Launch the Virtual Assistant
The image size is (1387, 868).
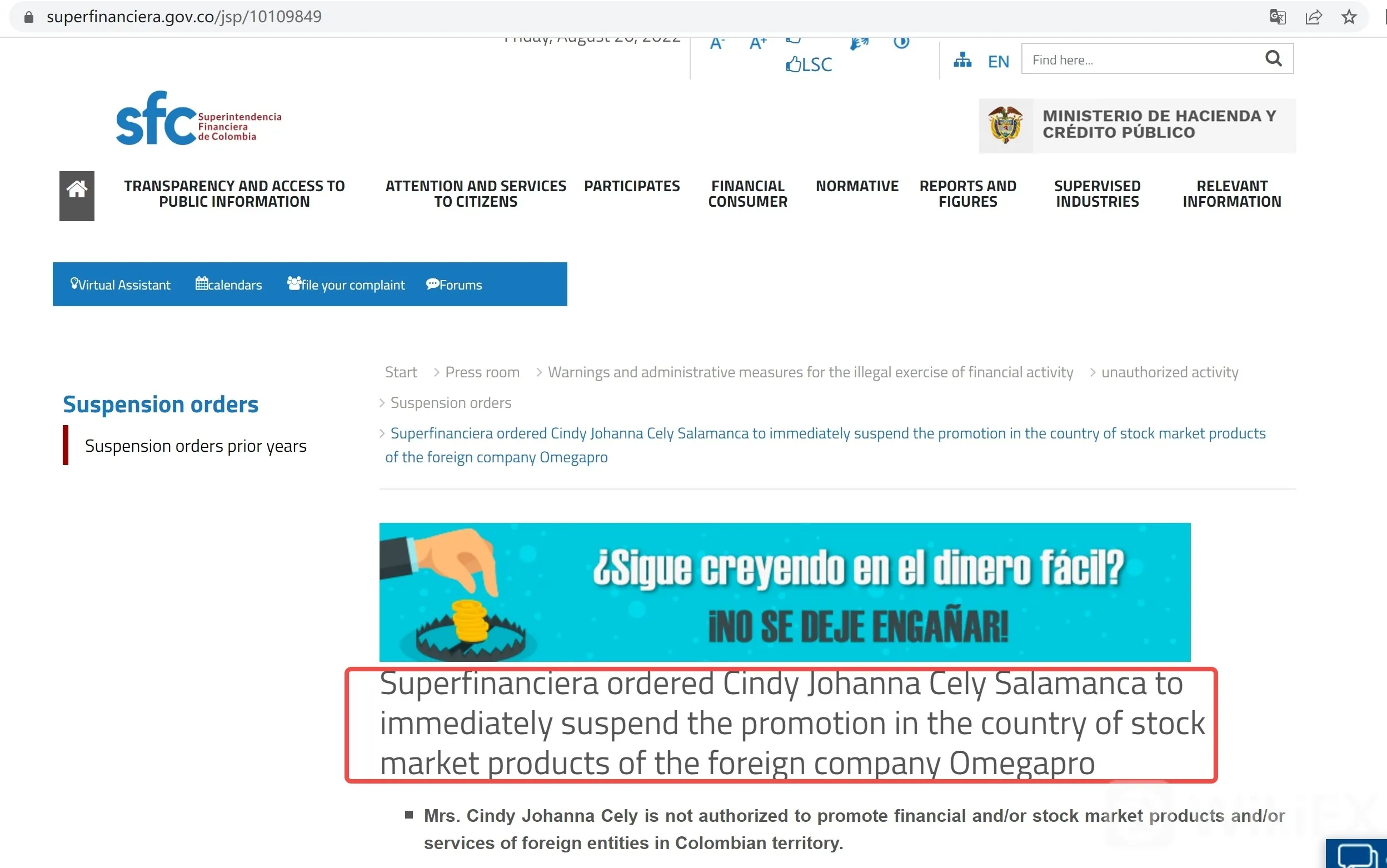[x=120, y=285]
